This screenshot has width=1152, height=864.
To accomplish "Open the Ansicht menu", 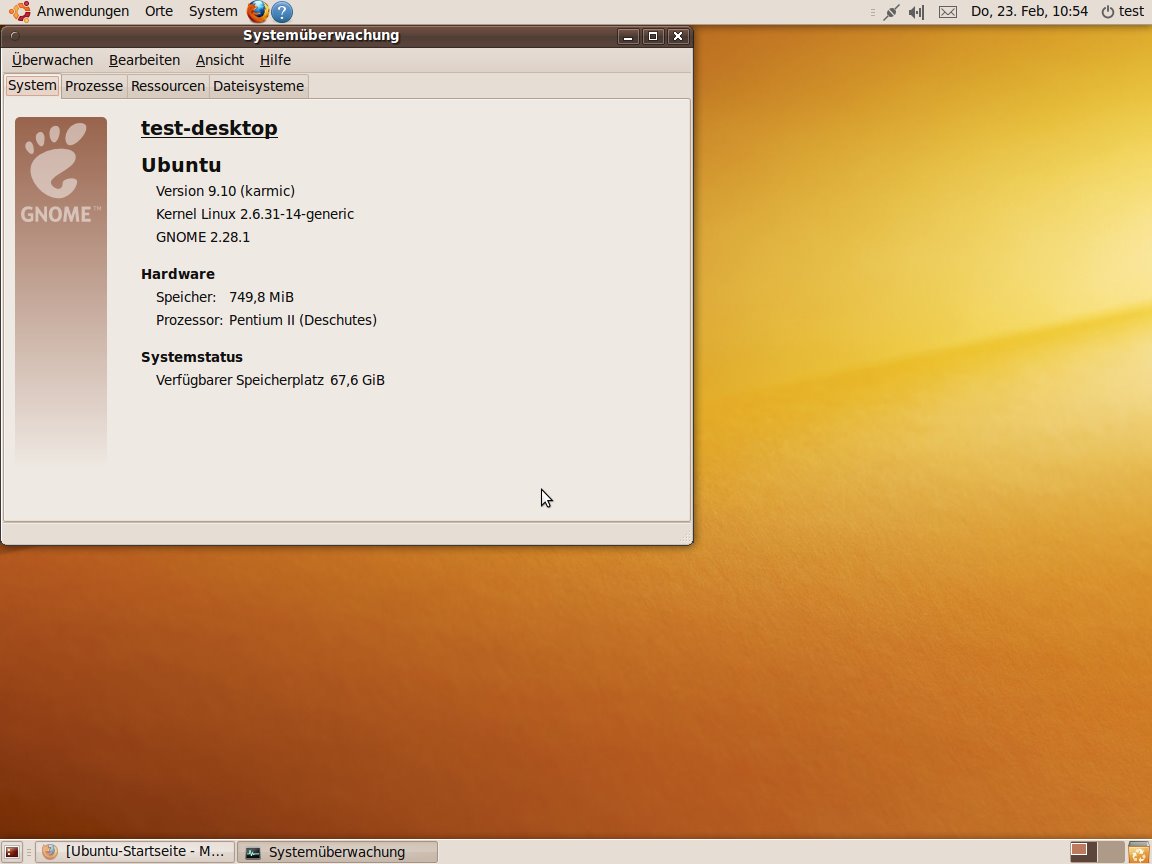I will tap(220, 60).
